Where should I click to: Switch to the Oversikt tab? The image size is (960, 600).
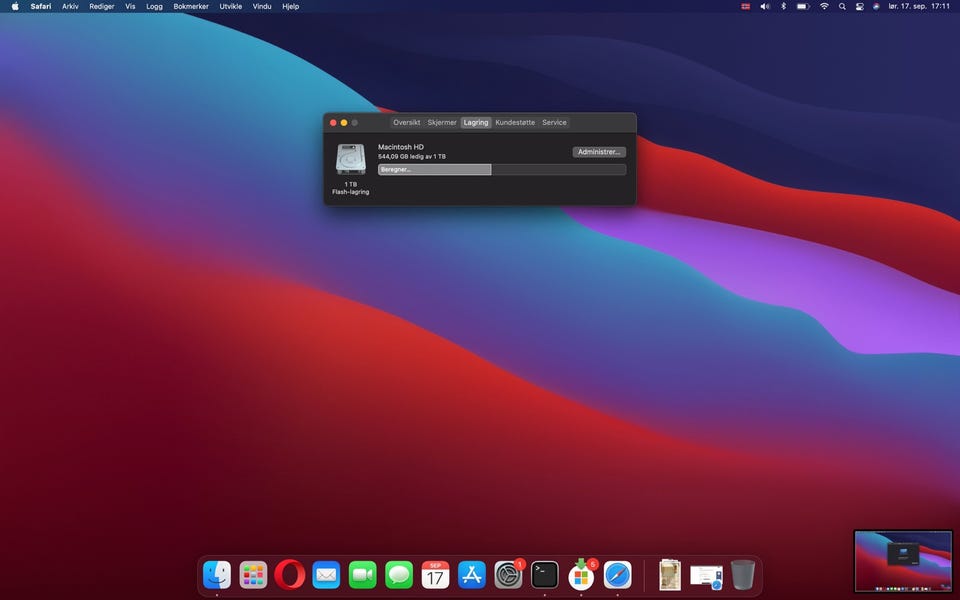(x=406, y=122)
